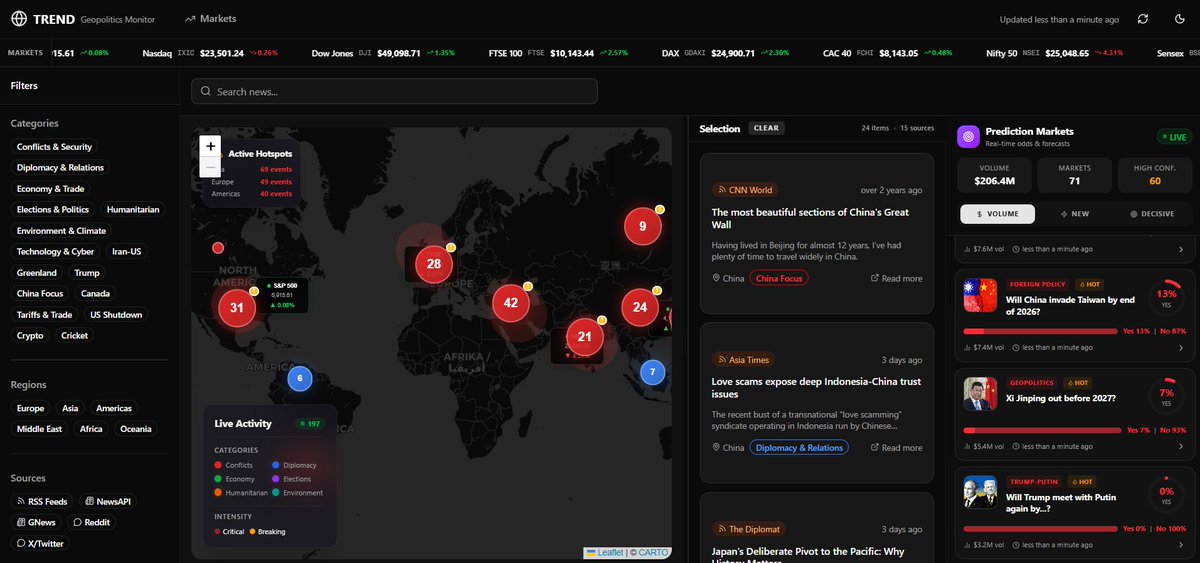The image size is (1200, 563).
Task: Filter regions by Americas
Action: point(114,408)
